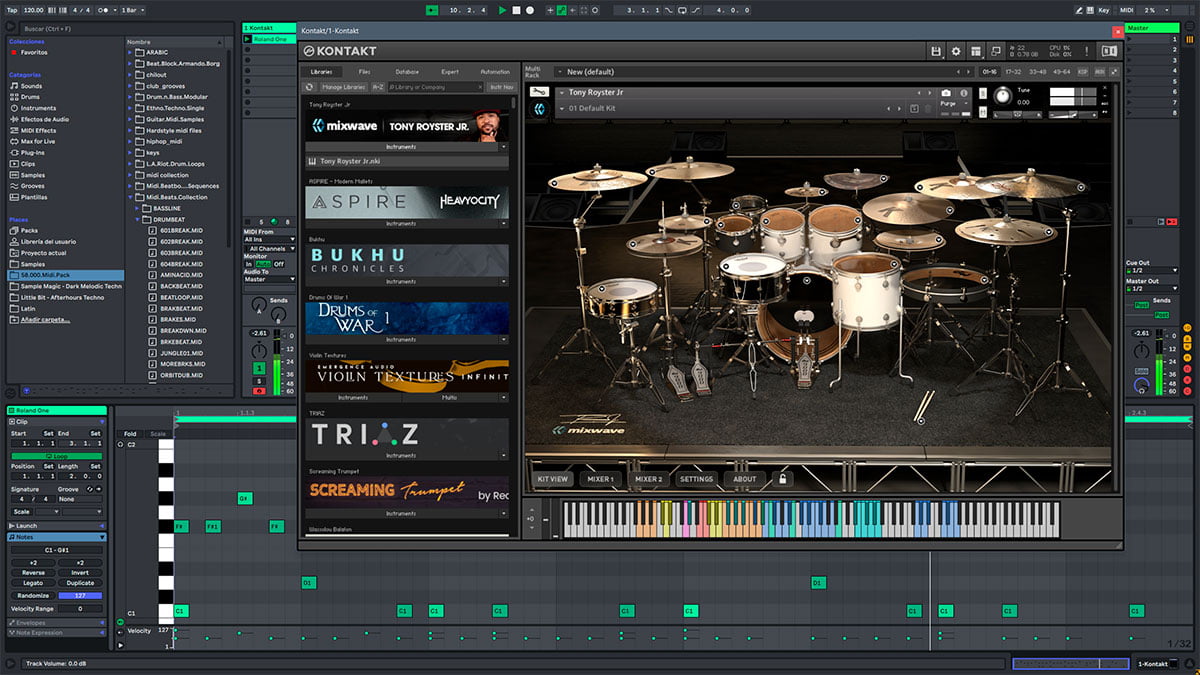Viewport: 1200px width, 675px height.
Task: Click the Randomize button
Action: [x=34, y=595]
